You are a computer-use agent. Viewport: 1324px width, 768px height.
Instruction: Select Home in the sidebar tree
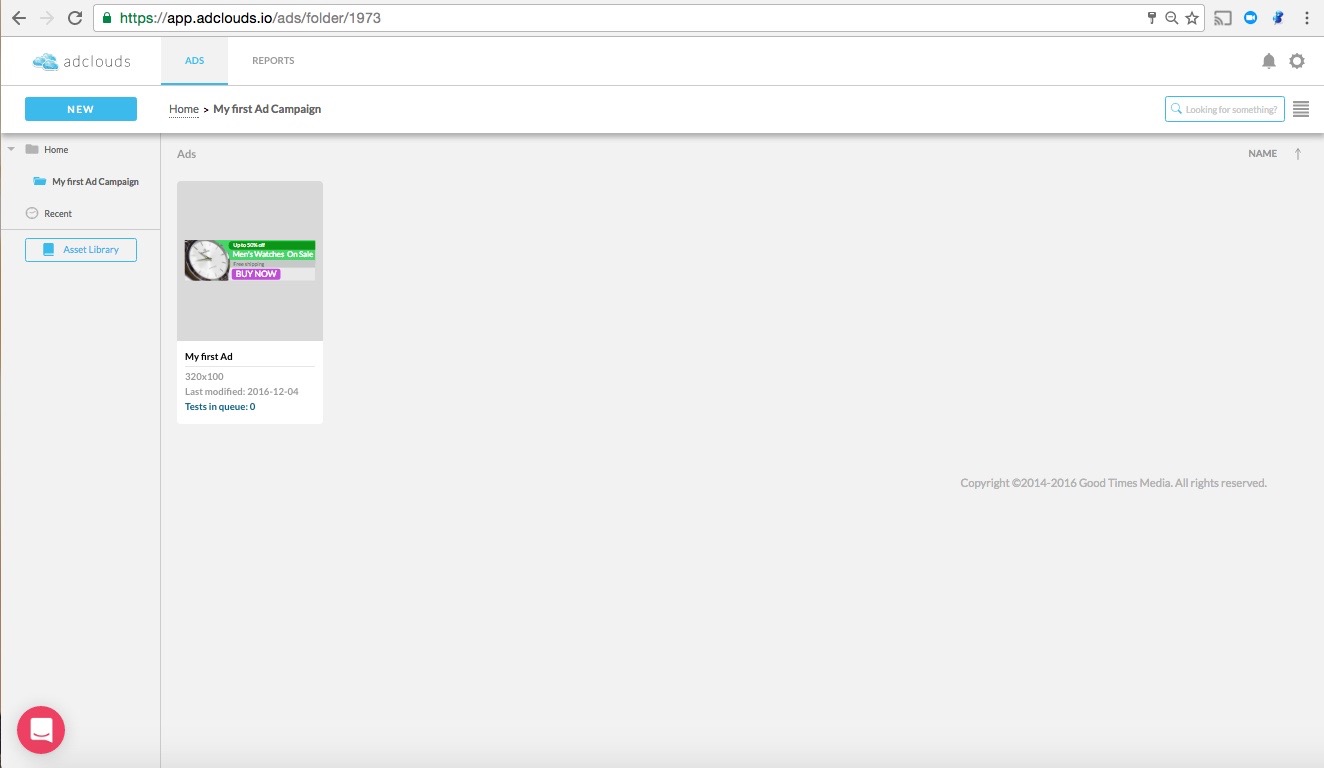tap(56, 149)
